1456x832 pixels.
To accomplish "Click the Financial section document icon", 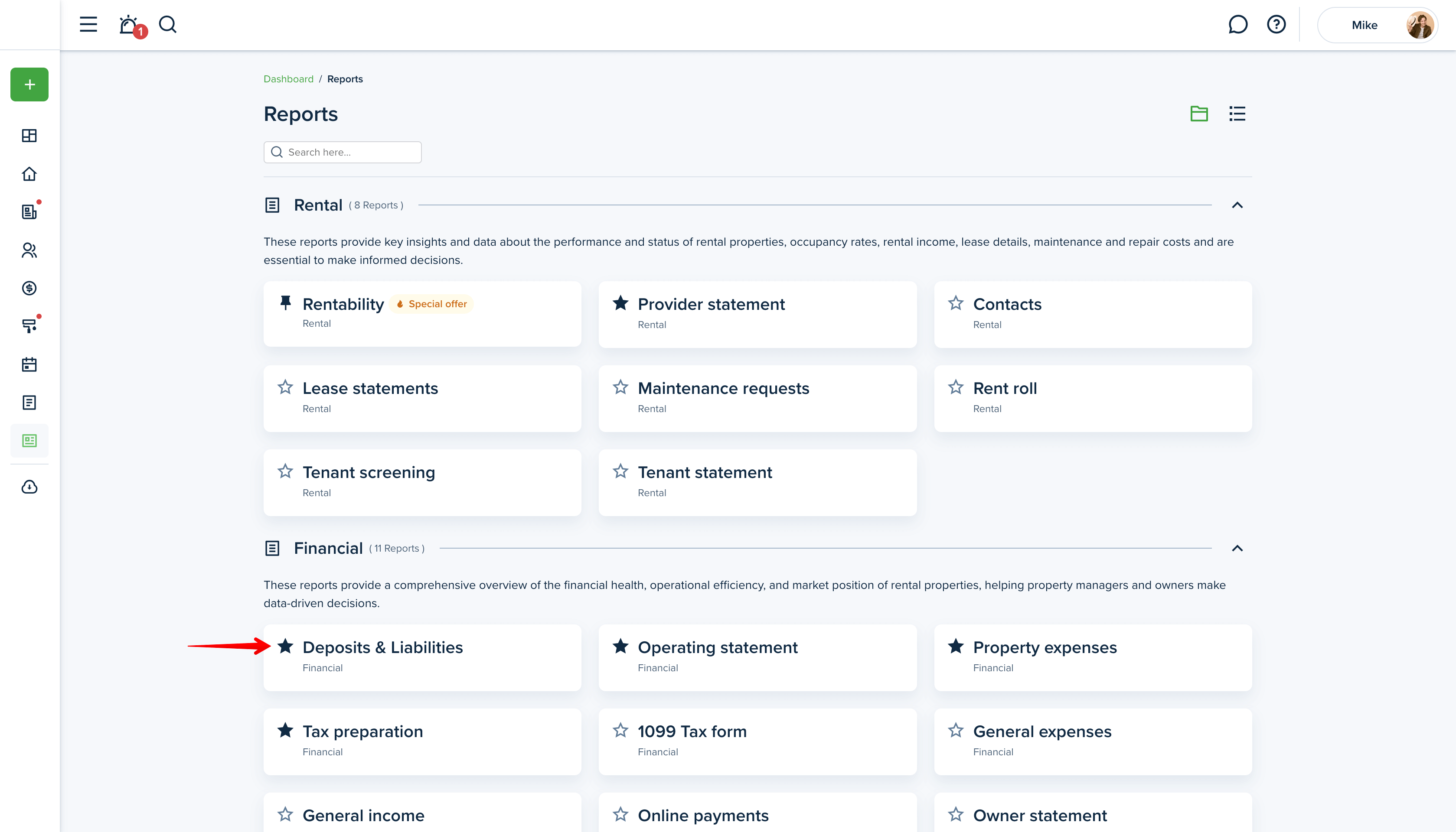I will click(x=272, y=549).
